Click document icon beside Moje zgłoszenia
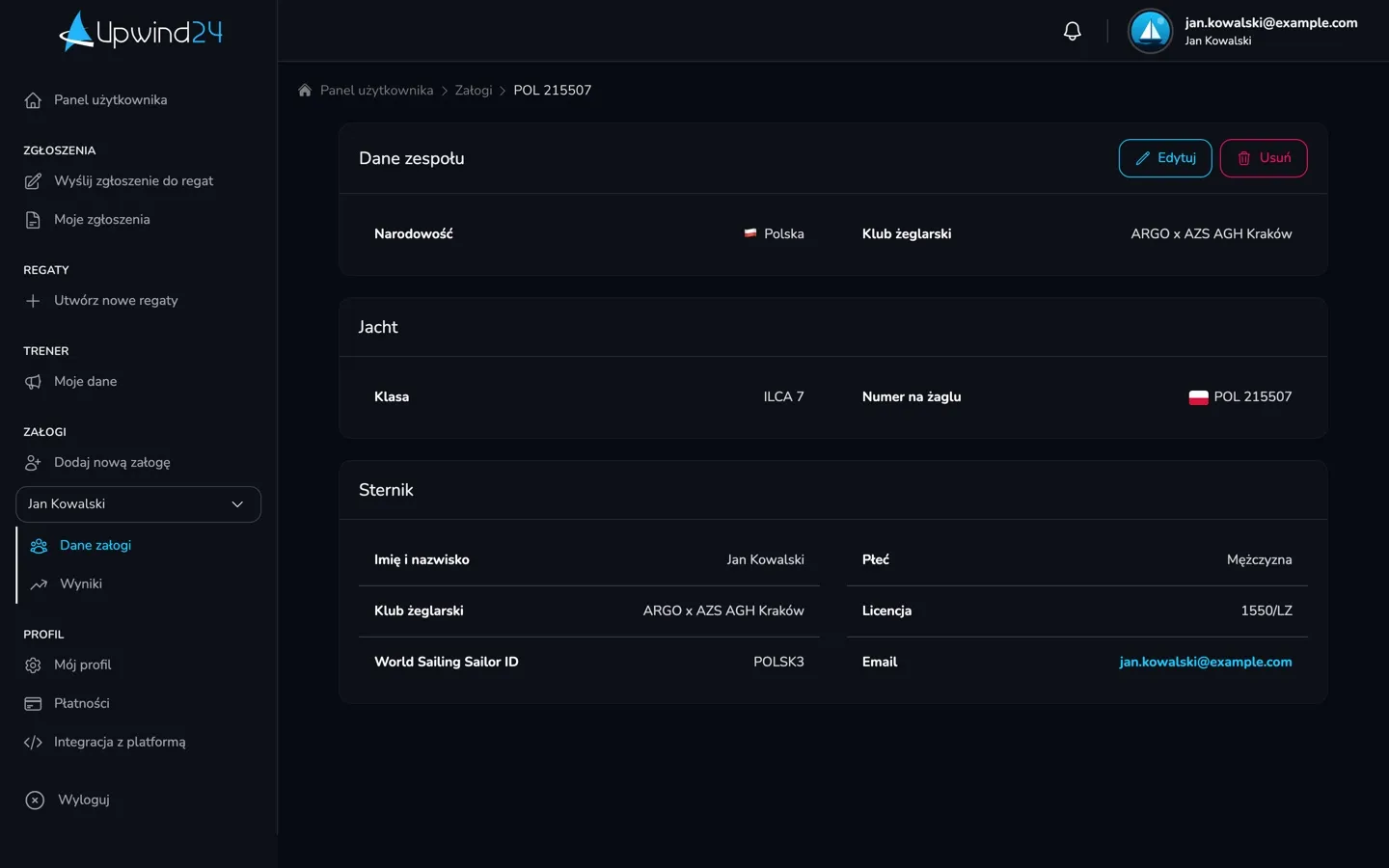1389x868 pixels. 33,220
